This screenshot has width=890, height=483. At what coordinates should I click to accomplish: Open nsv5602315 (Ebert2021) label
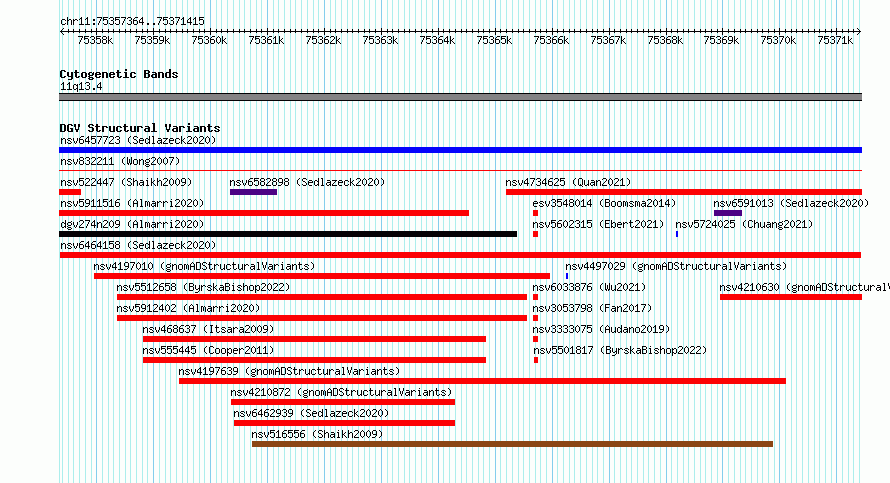598,224
